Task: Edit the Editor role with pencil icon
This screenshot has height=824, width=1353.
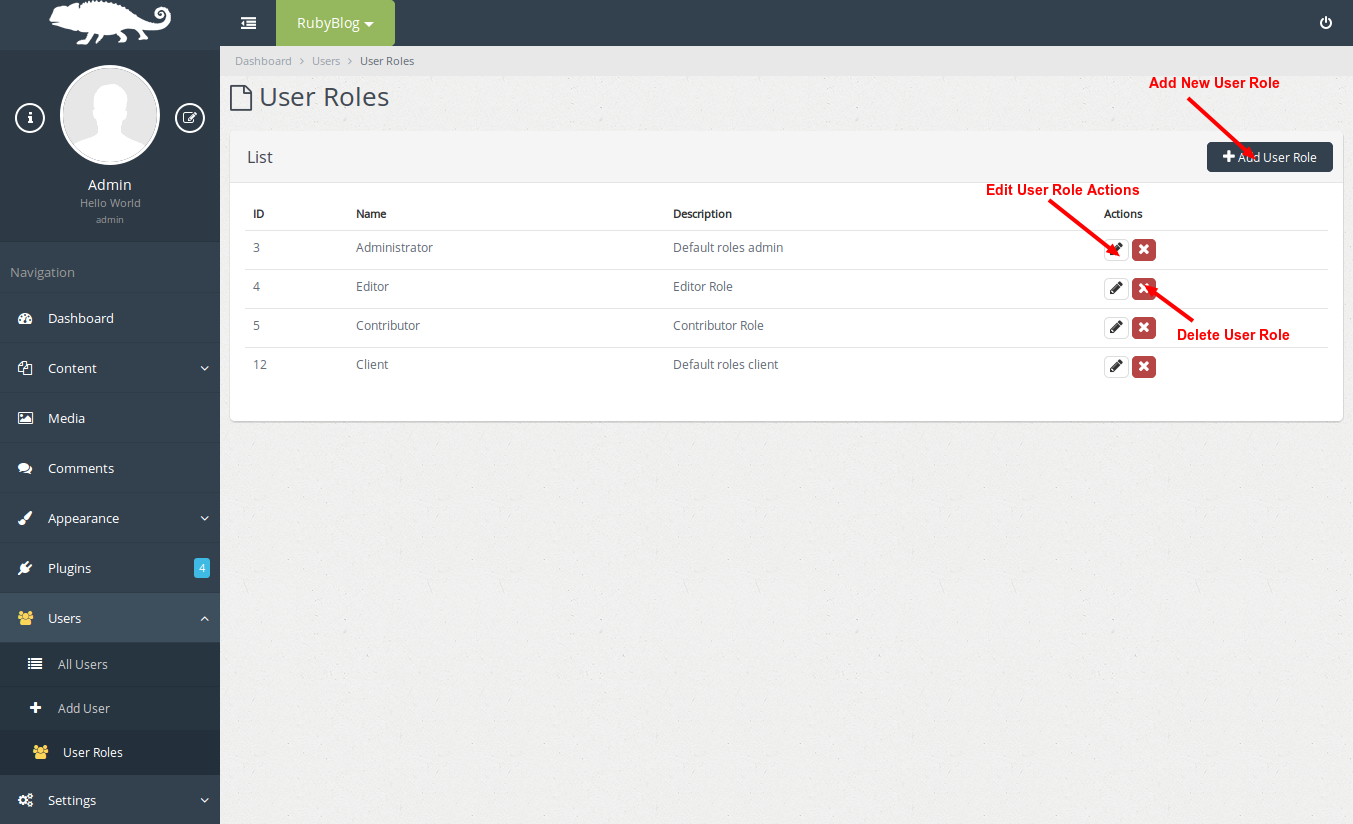Action: click(1116, 289)
